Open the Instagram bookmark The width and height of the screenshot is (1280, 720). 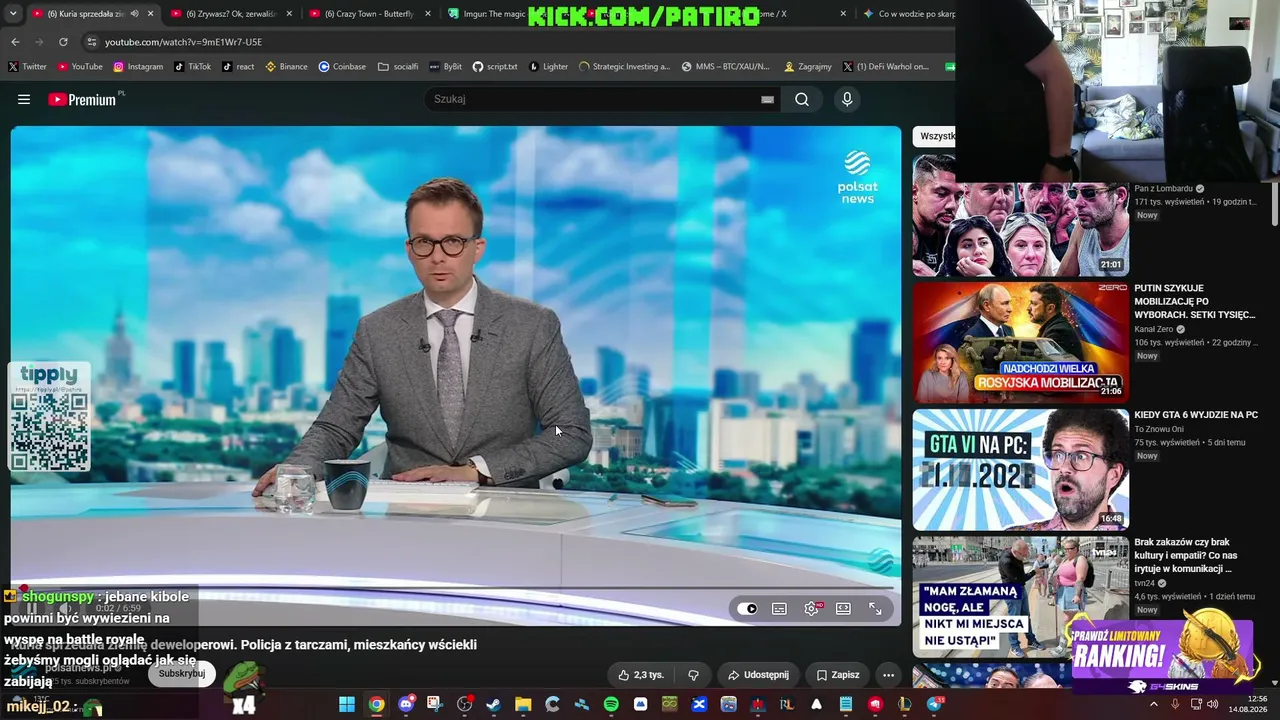click(138, 67)
